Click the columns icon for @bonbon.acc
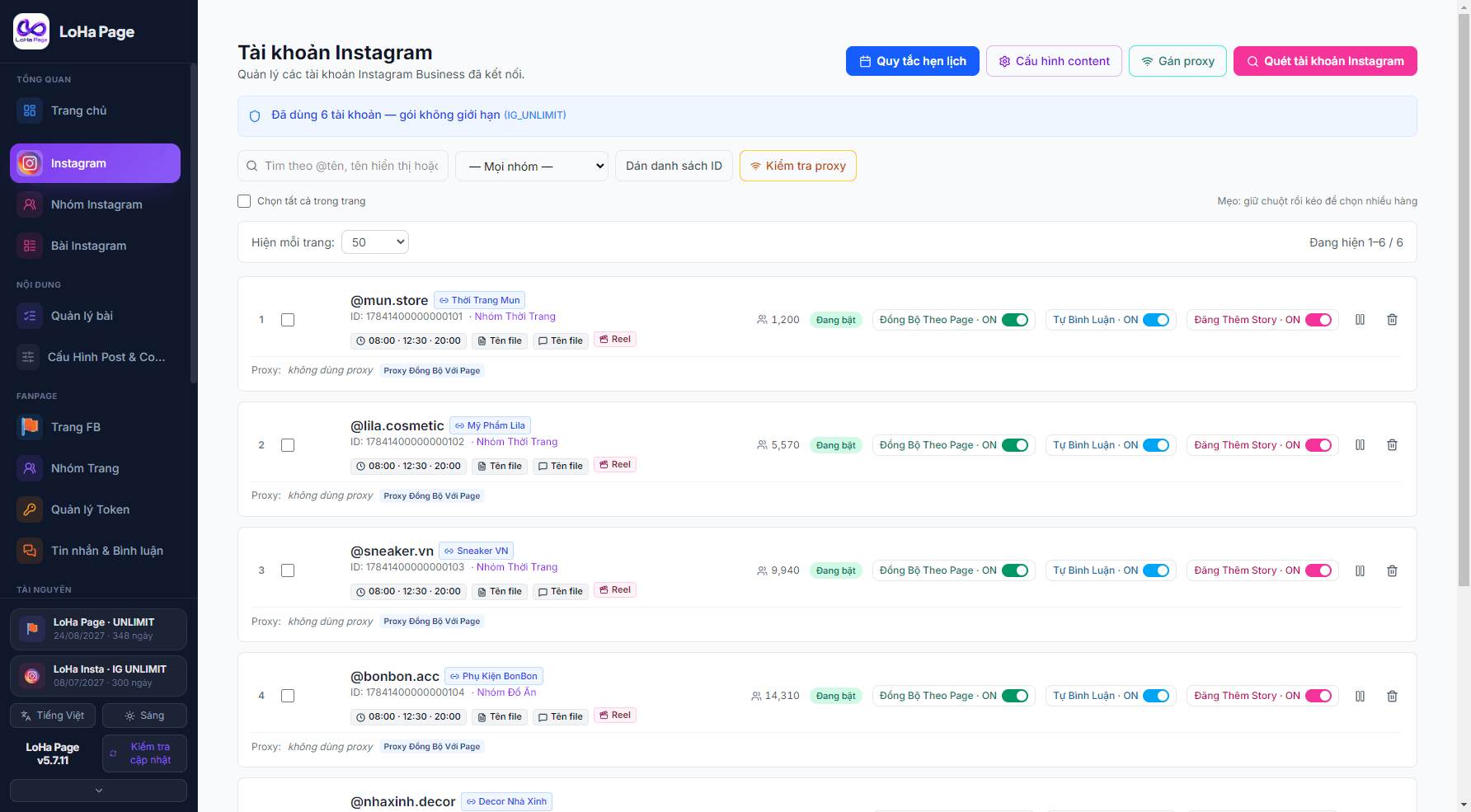 [1361, 696]
